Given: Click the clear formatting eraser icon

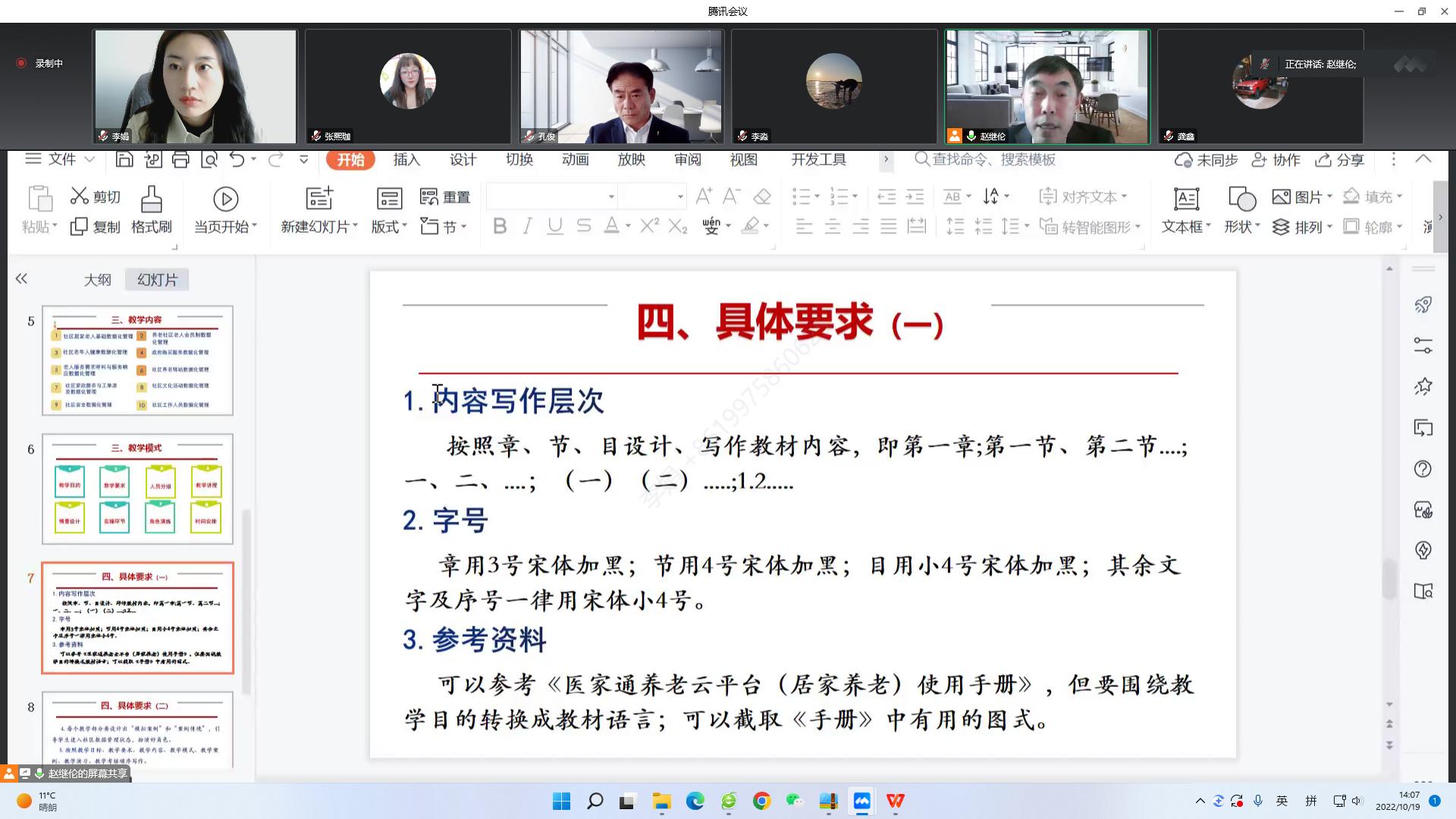Looking at the screenshot, I should tap(762, 197).
